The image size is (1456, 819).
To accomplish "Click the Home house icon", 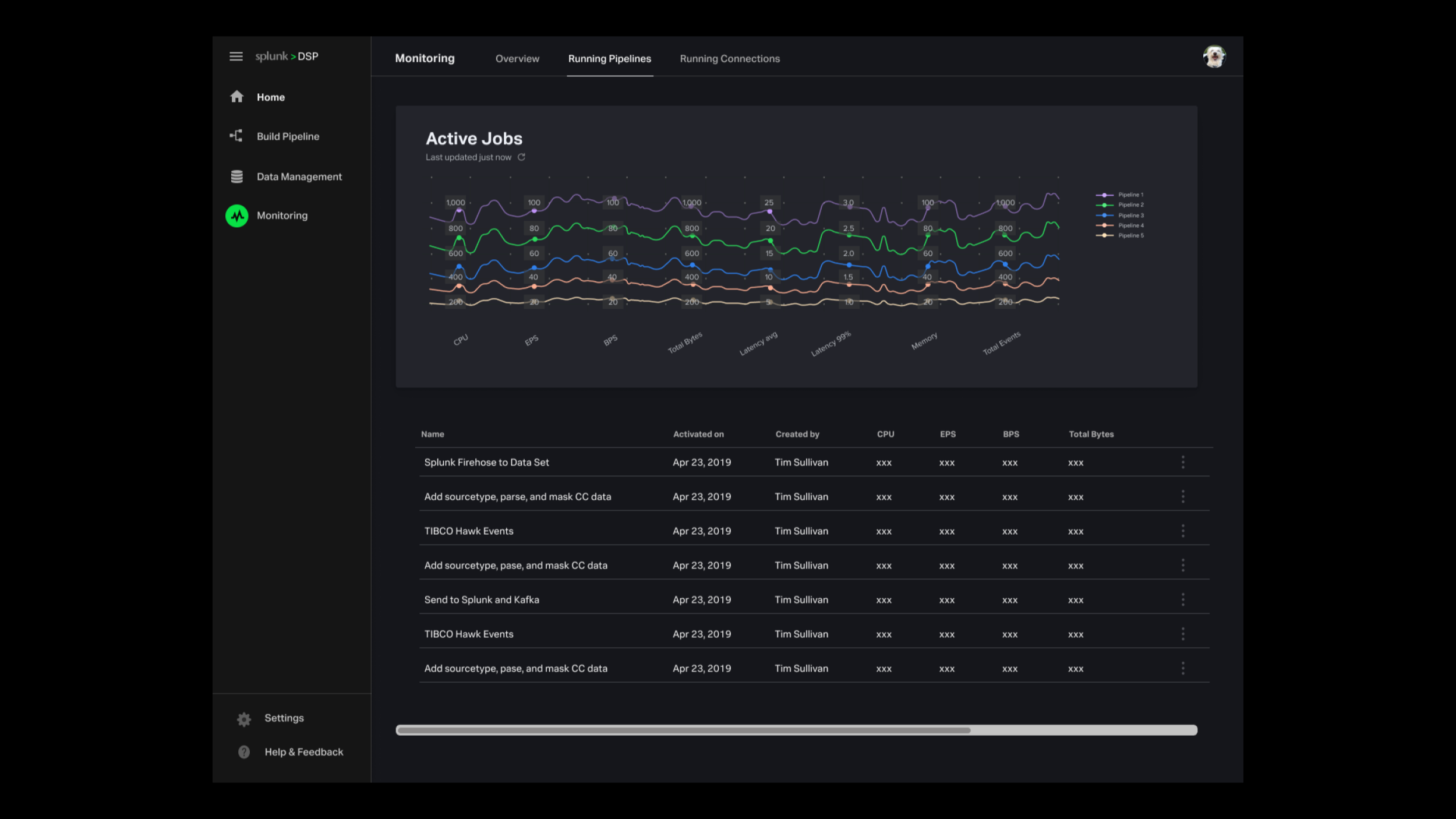I will pos(236,97).
